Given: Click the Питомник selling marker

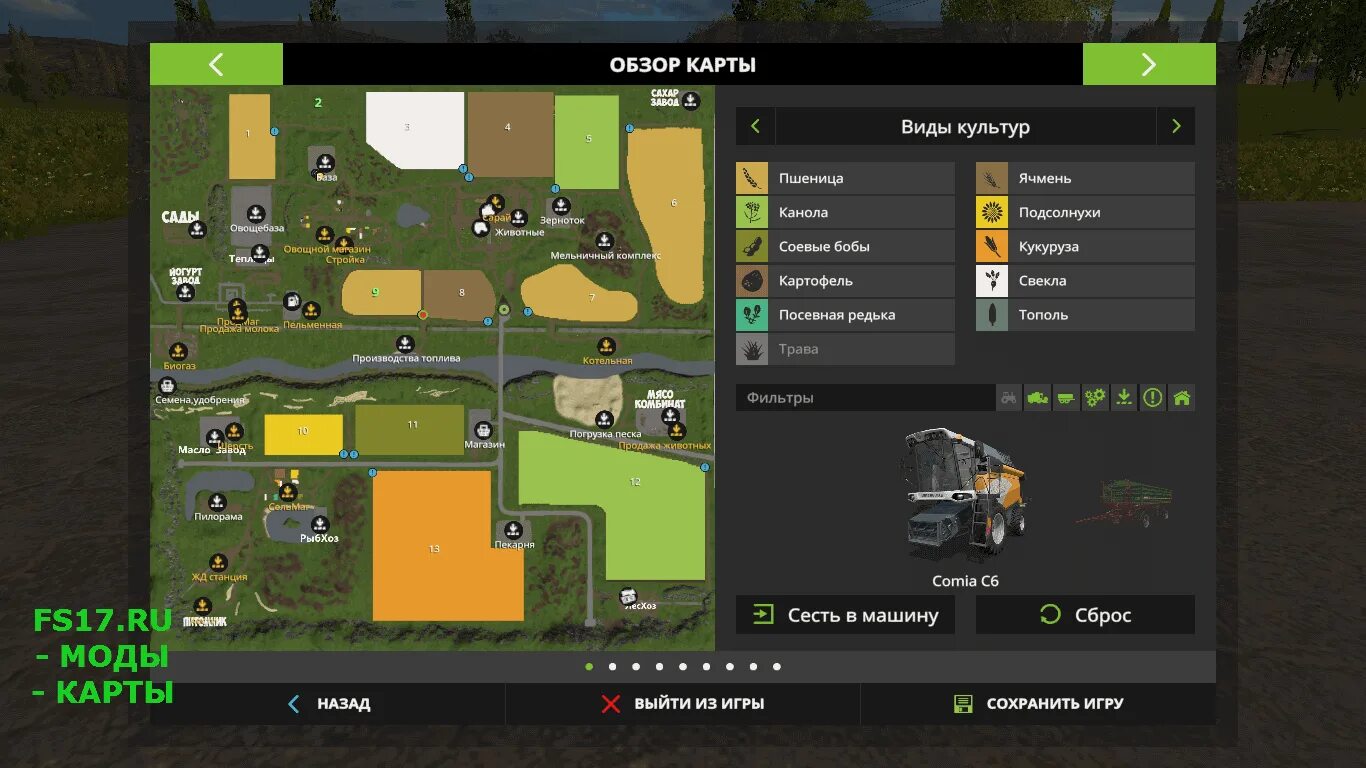Looking at the screenshot, I should [203, 606].
